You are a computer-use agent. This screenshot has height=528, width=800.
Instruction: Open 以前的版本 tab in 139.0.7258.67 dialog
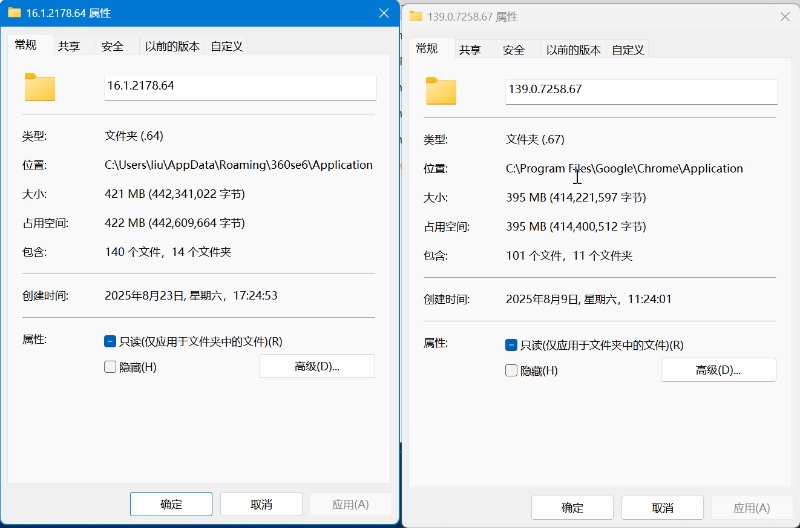[573, 50]
